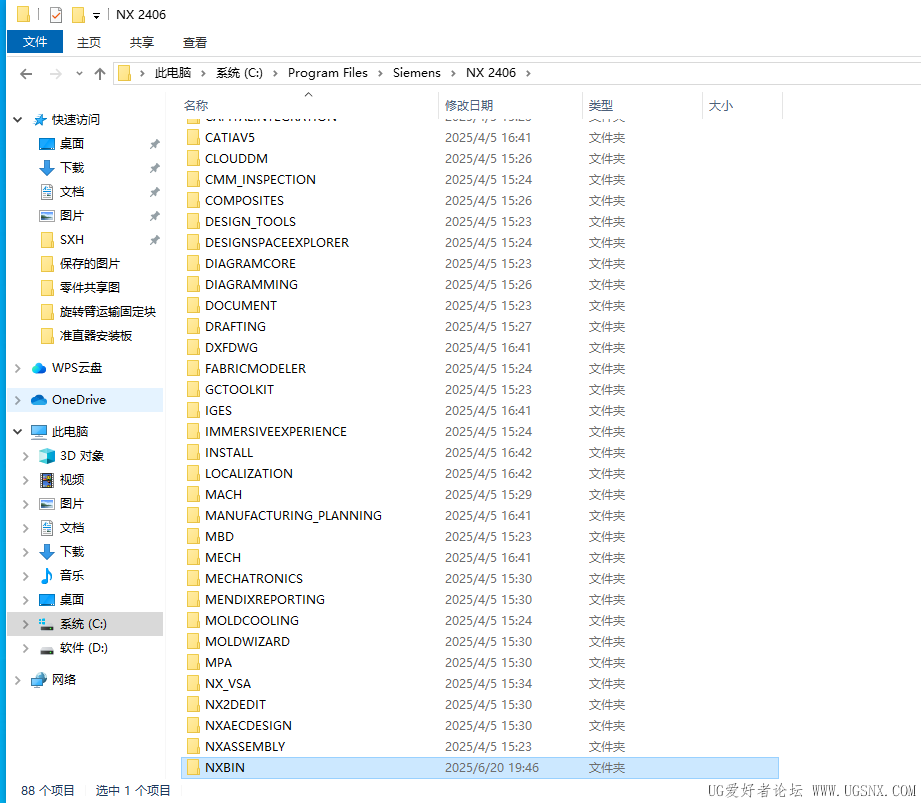Select the CLOUDDM folder icon
This screenshot has height=803, width=921.
click(x=193, y=159)
